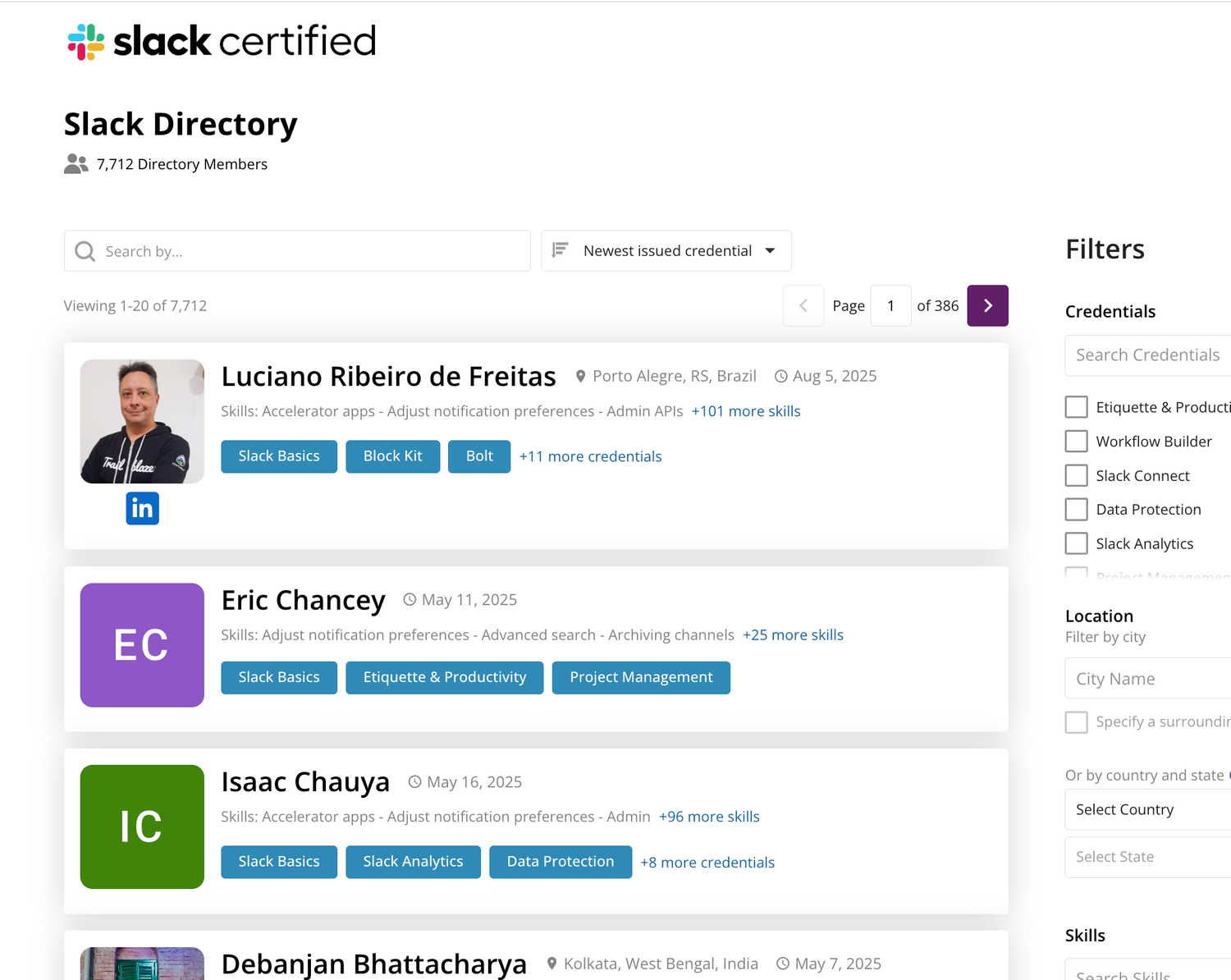Viewport: 1231px width, 980px height.
Task: Click the Skills filter heading
Action: click(1085, 936)
